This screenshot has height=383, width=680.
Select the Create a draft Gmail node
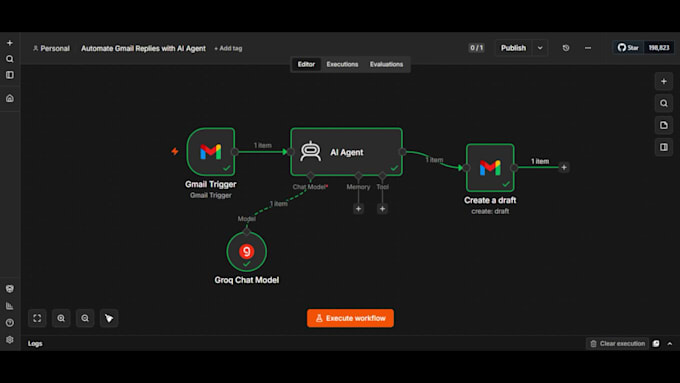(x=490, y=168)
